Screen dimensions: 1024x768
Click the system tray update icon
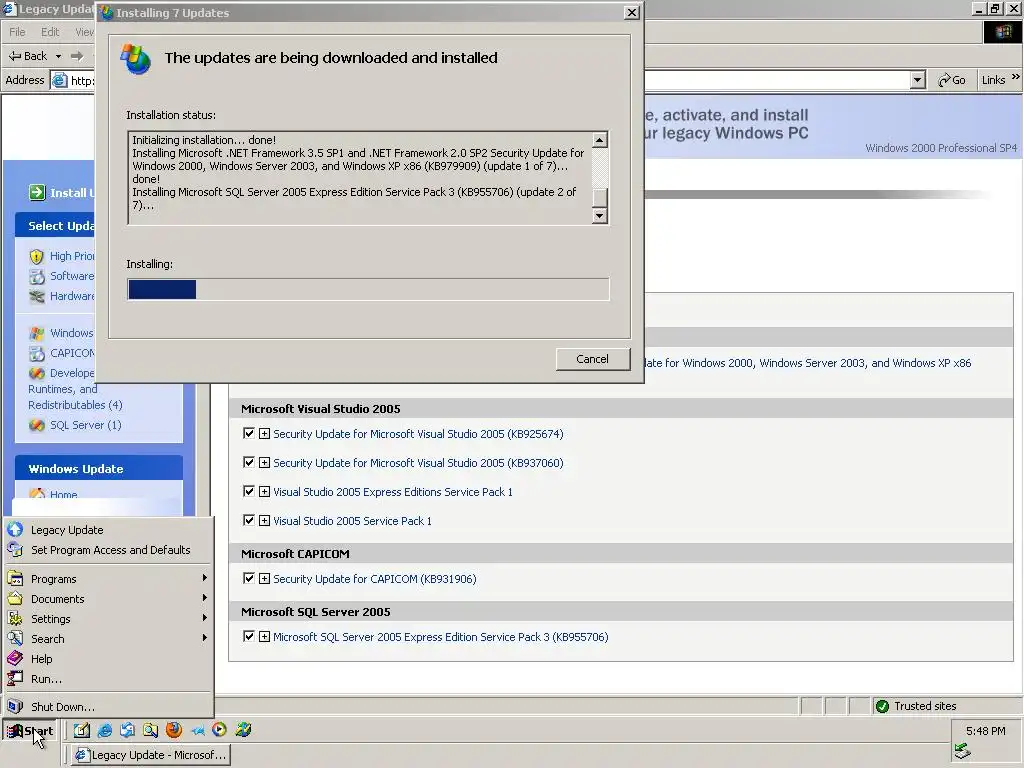click(962, 751)
